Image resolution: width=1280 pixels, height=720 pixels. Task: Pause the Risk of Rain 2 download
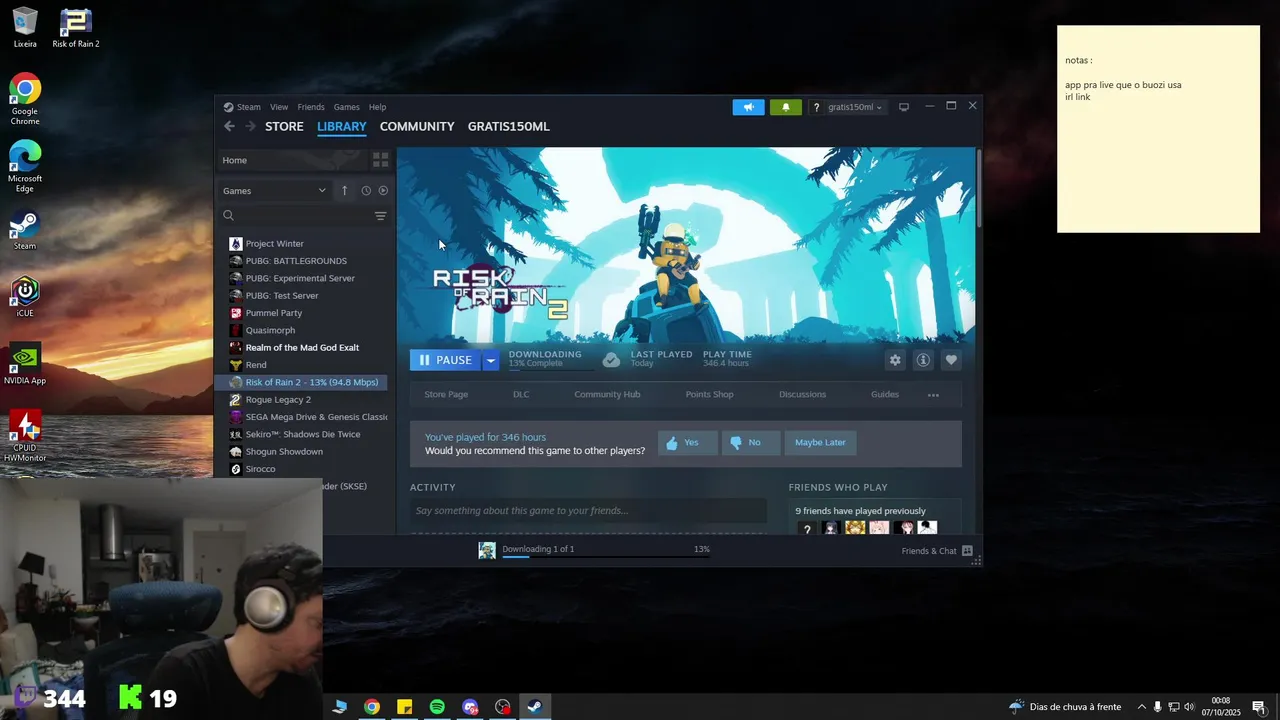coord(446,360)
